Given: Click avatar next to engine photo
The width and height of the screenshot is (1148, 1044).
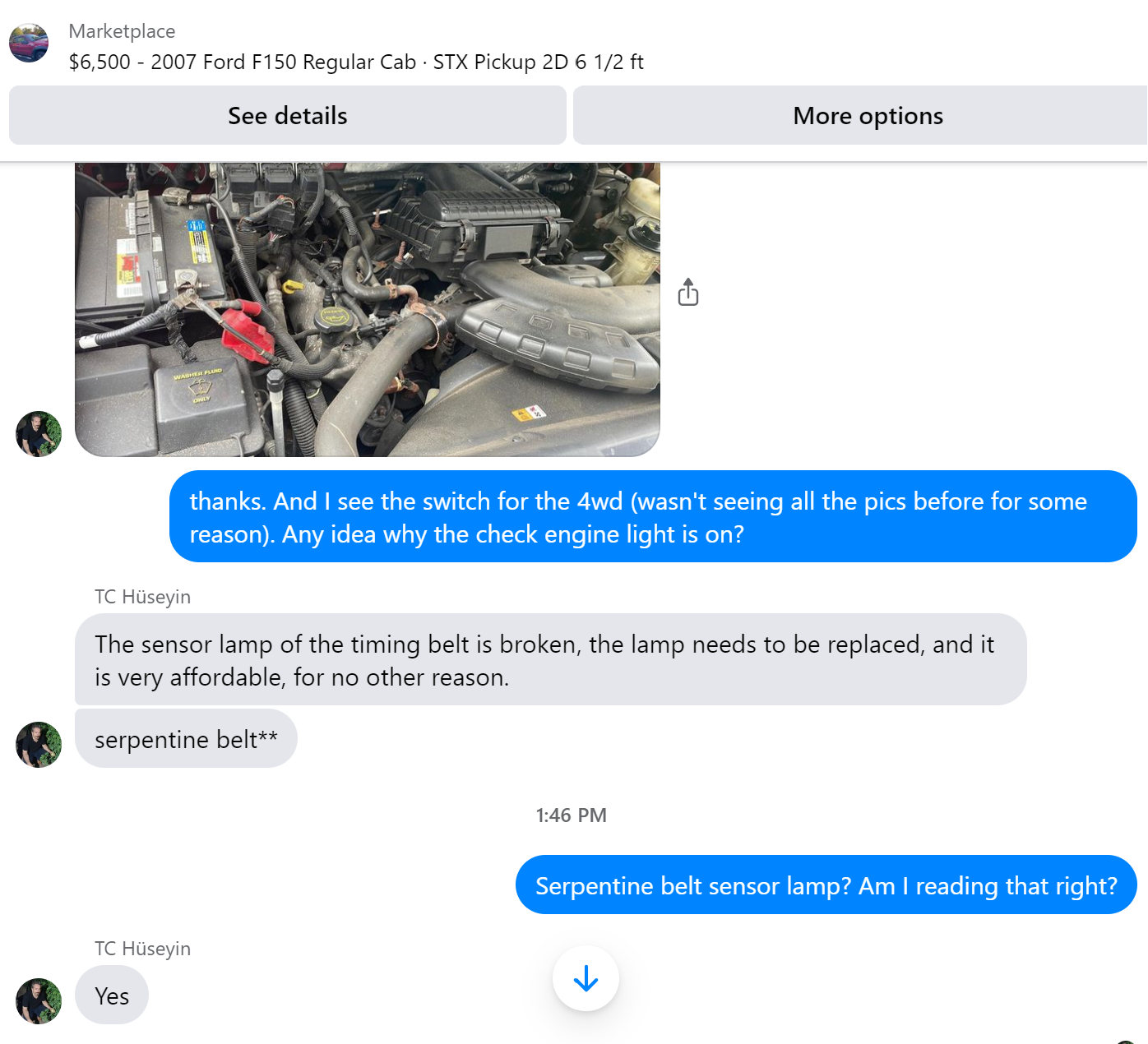Looking at the screenshot, I should (x=39, y=434).
